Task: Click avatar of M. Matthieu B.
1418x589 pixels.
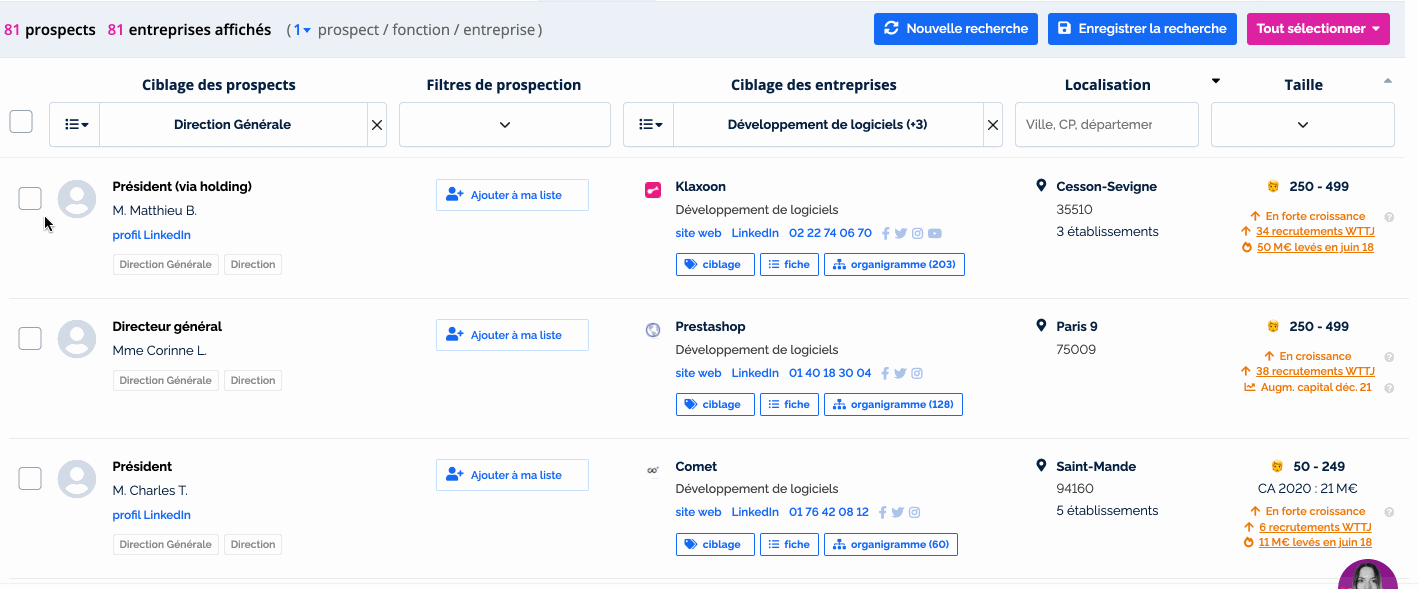Action: pos(77,199)
